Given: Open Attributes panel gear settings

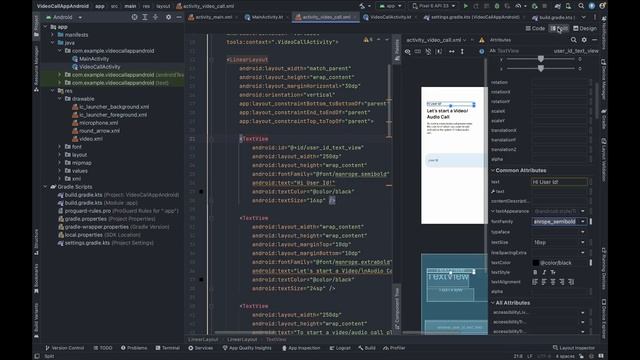Looking at the screenshot, I should (x=584, y=40).
